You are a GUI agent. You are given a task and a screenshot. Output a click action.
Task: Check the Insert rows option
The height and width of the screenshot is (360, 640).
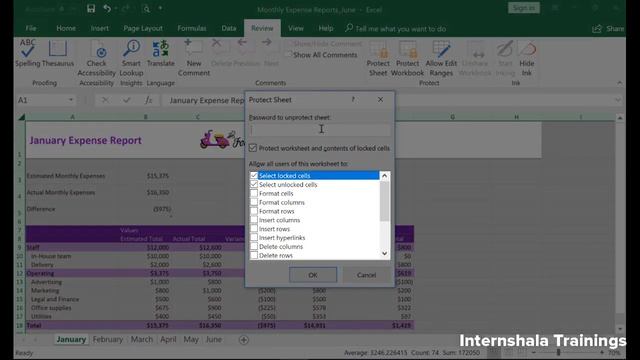(254, 229)
